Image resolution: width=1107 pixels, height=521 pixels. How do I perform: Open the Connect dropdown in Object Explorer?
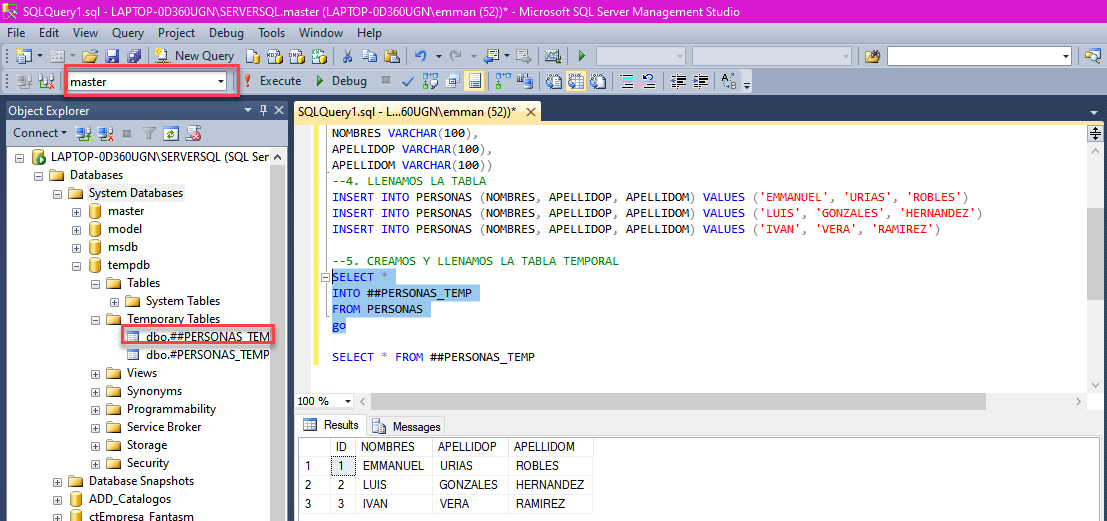point(40,133)
